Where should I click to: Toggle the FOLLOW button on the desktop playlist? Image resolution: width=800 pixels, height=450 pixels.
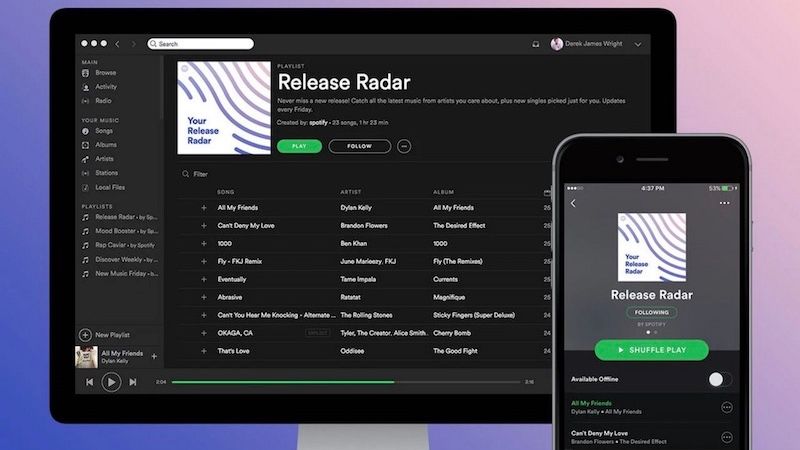[358, 146]
